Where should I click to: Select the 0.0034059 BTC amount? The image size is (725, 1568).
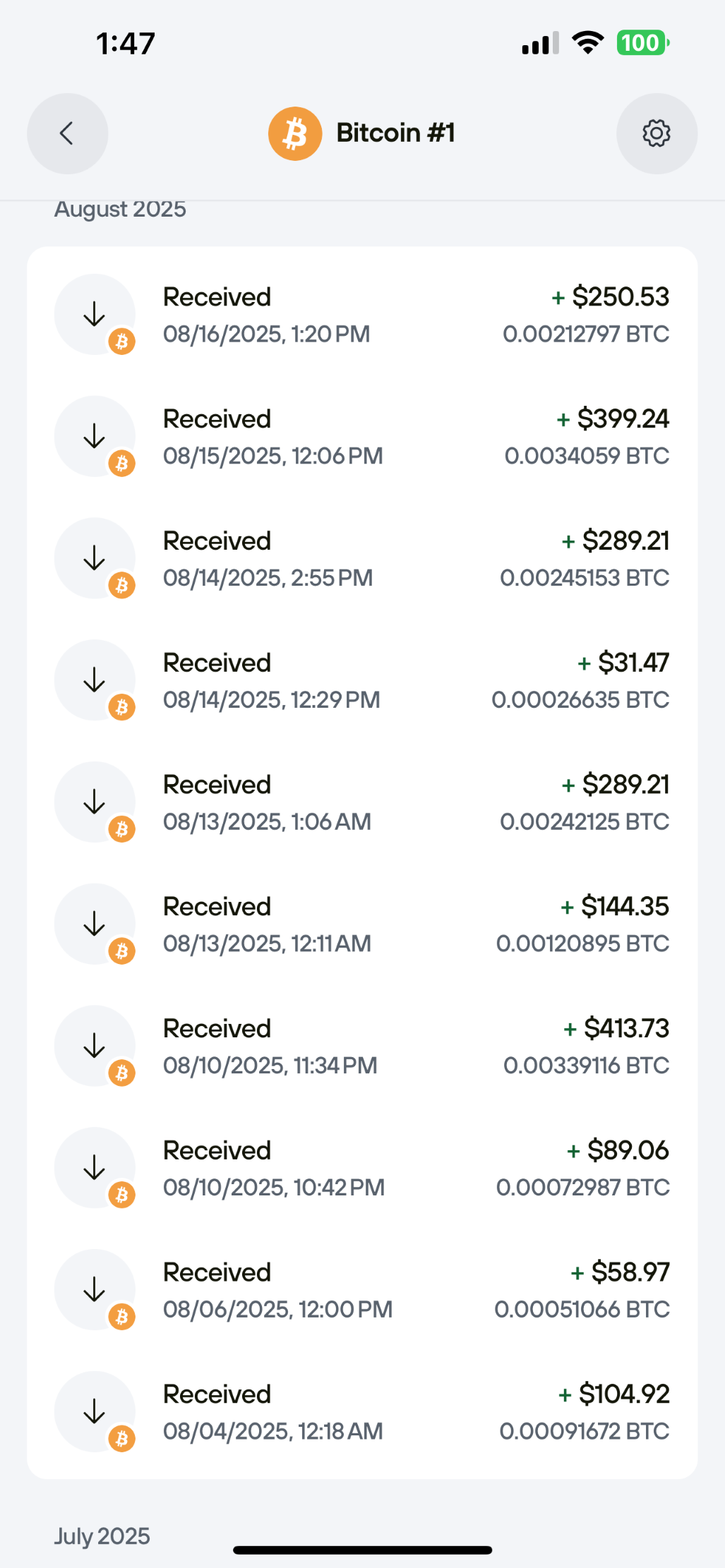click(587, 456)
